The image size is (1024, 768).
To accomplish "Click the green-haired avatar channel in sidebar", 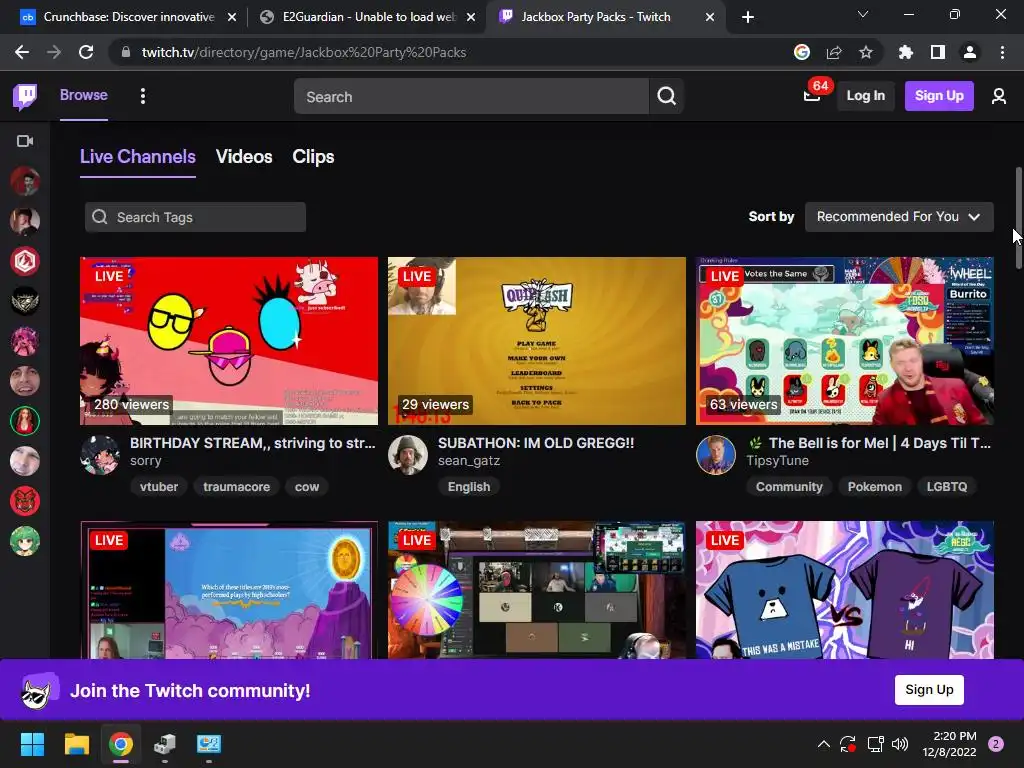I will [x=25, y=541].
